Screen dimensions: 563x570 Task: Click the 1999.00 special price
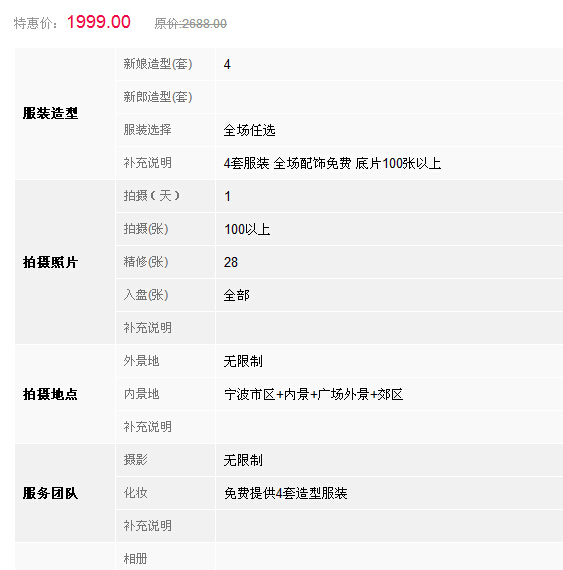pos(98,22)
